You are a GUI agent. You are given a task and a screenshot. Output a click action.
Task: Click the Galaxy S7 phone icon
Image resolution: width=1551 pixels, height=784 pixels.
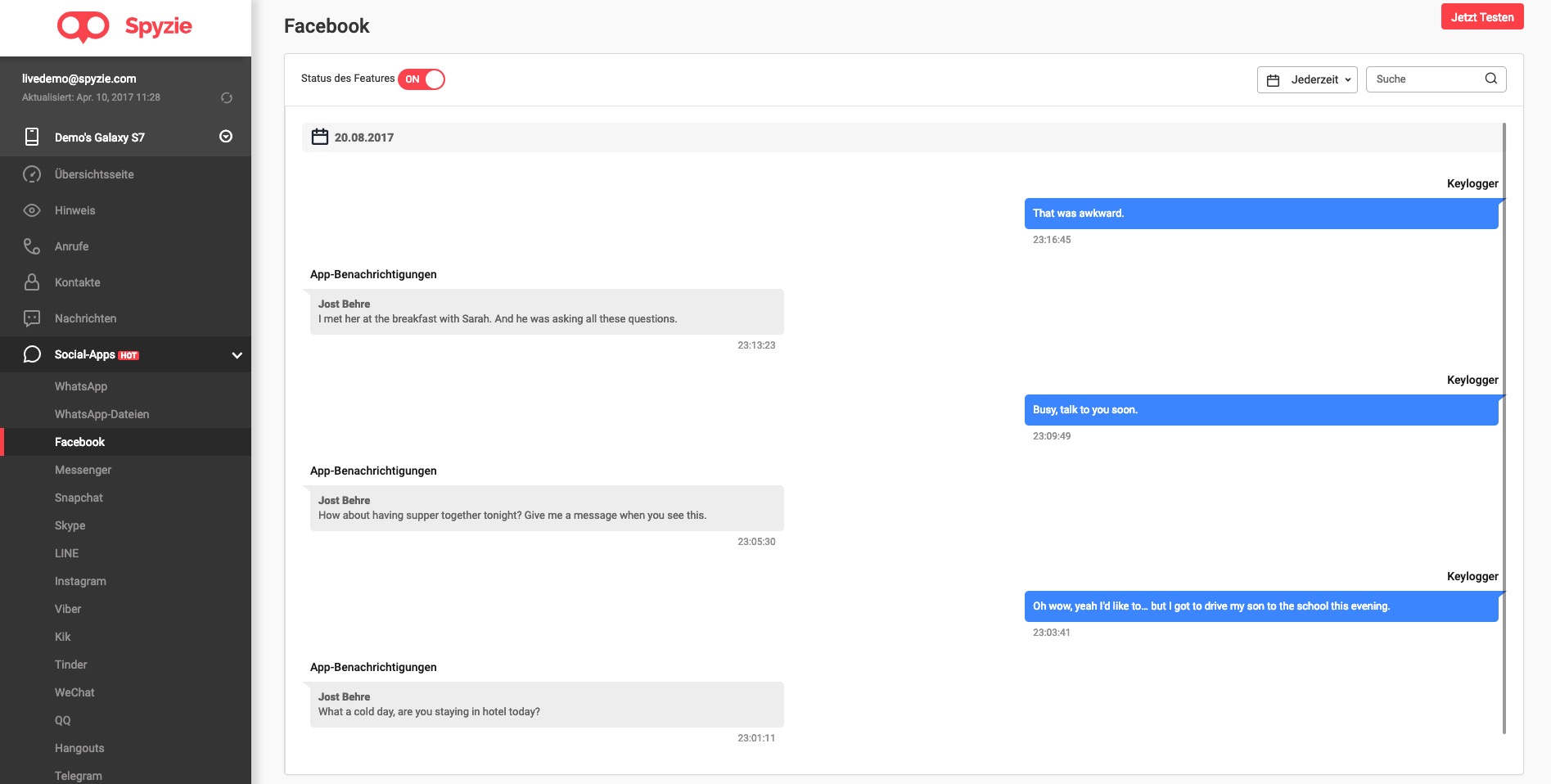click(32, 137)
